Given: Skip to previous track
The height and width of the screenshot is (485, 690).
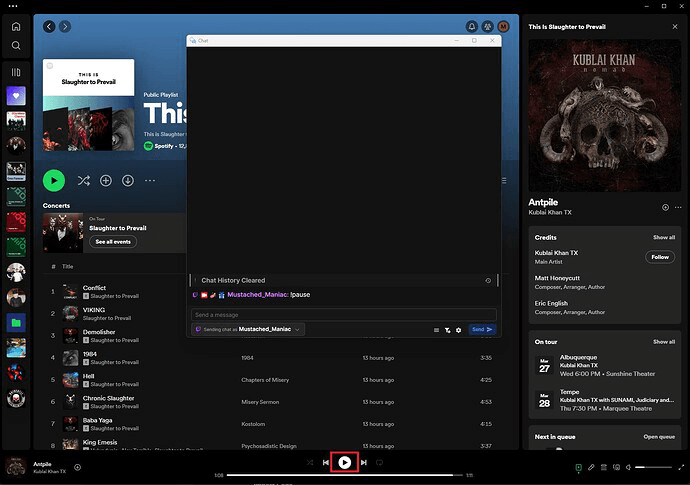Looking at the screenshot, I should [326, 463].
